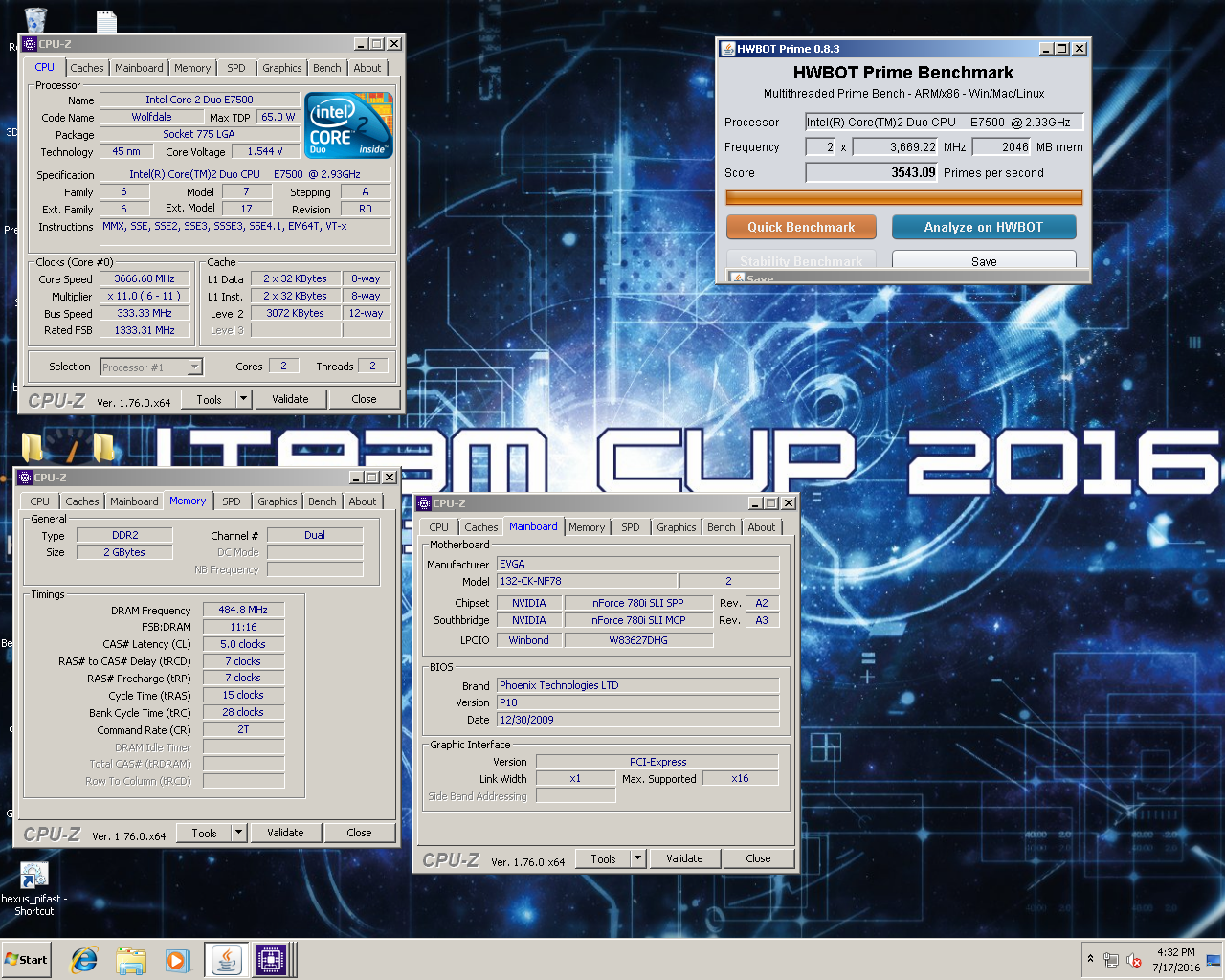The width and height of the screenshot is (1225, 980).
Task: Switch to CPU tab in Memory CPU-Z window
Action: pos(40,501)
